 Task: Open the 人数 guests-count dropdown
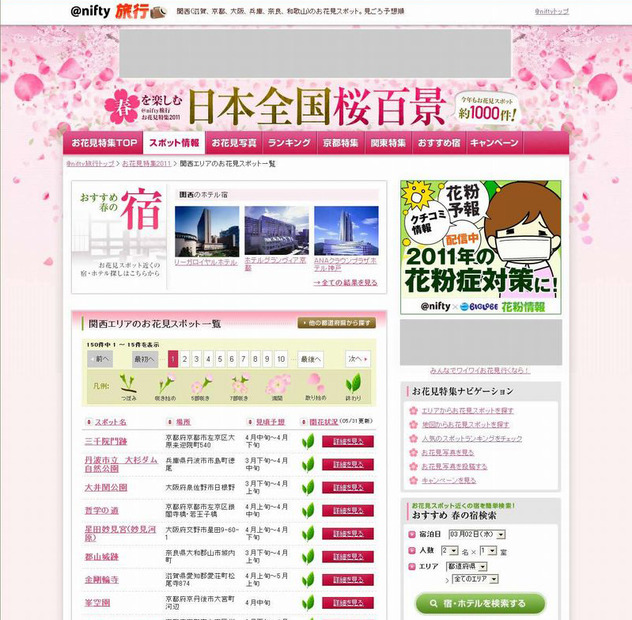[x=450, y=551]
